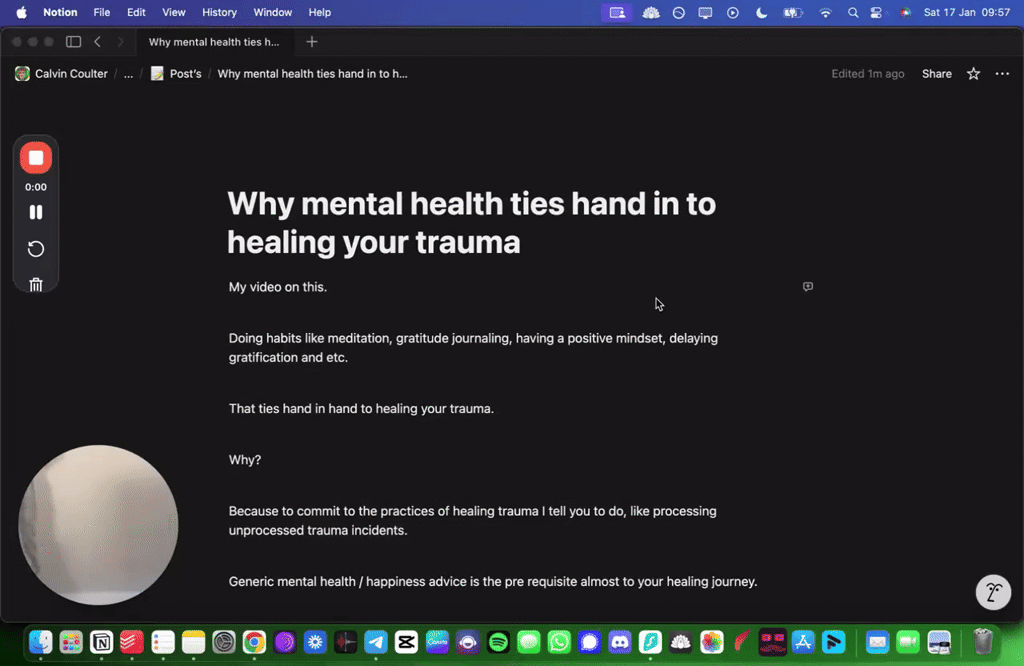Open the Wi-Fi status menu
The height and width of the screenshot is (666, 1024).
pyautogui.click(x=827, y=12)
